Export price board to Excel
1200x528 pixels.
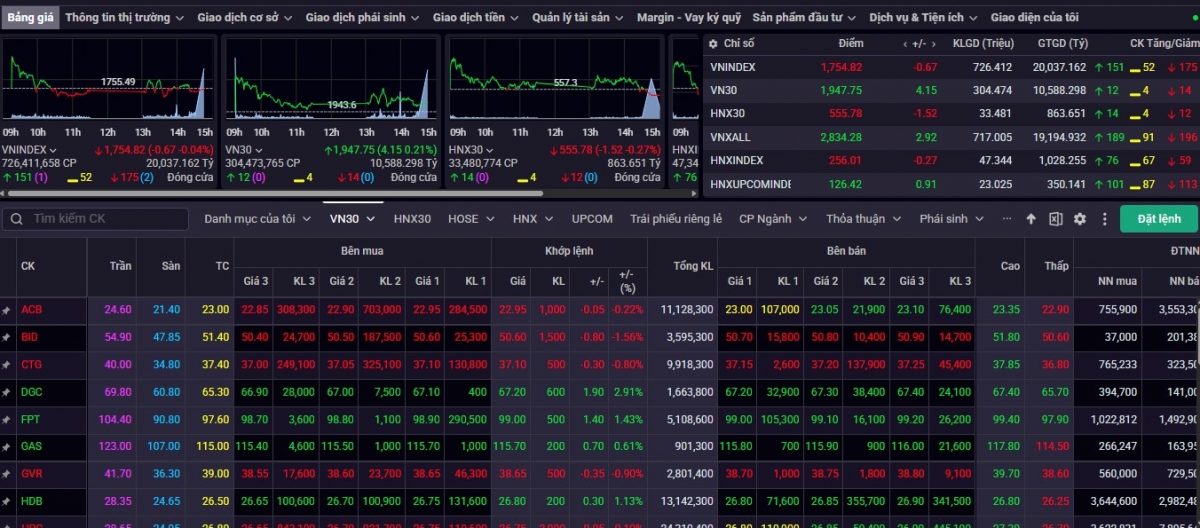click(x=1055, y=219)
